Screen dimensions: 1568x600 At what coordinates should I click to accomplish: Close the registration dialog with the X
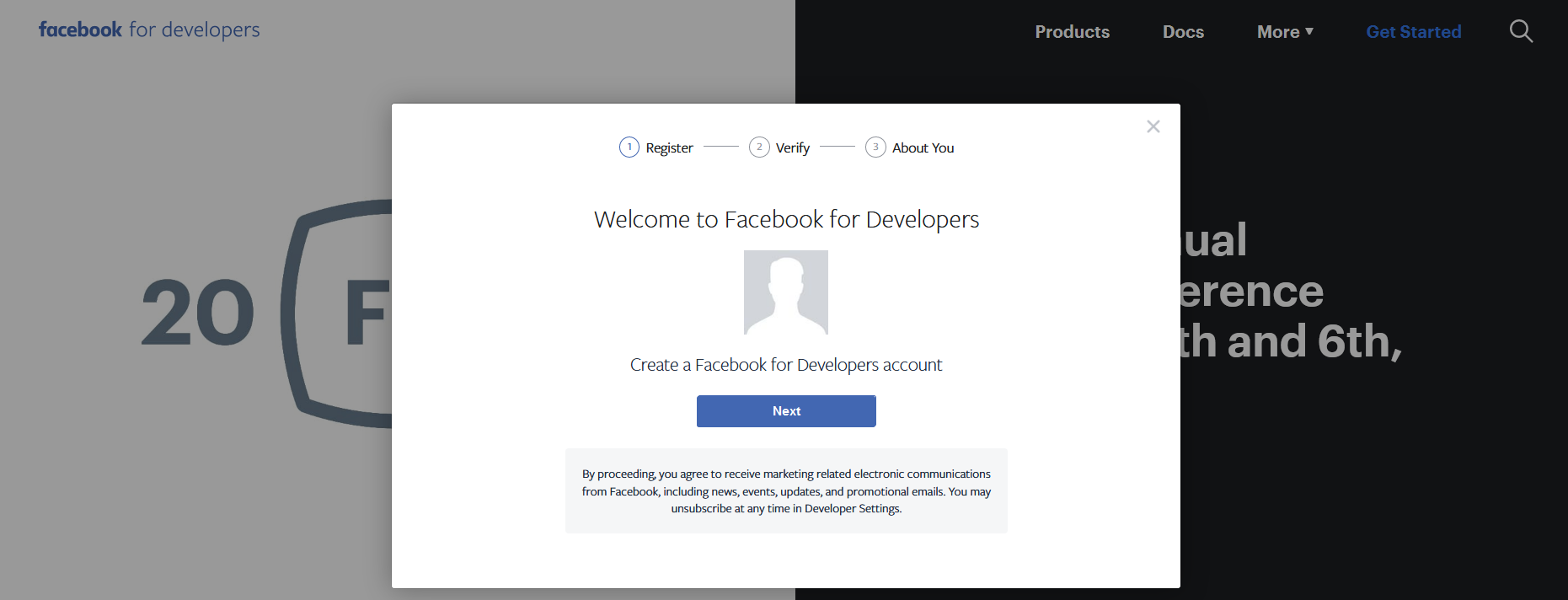pyautogui.click(x=1153, y=126)
